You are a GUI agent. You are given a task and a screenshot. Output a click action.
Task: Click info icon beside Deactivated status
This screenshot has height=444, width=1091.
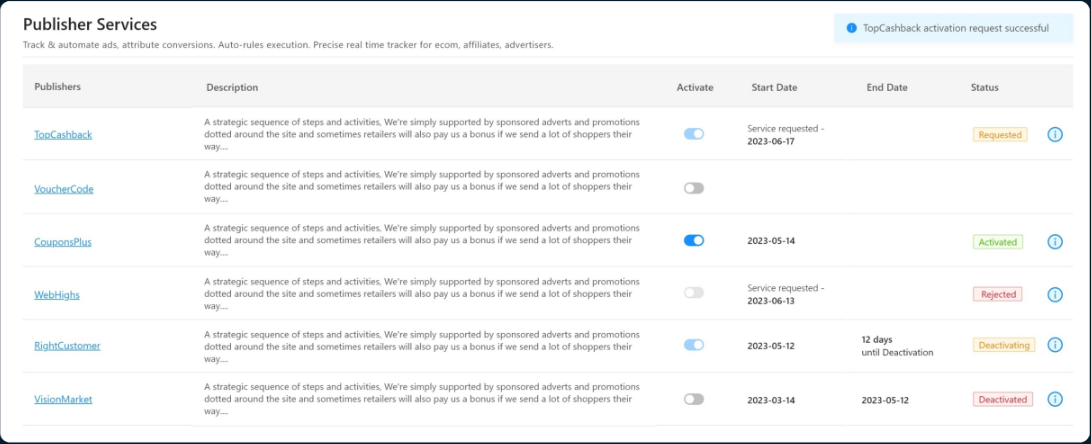click(x=1055, y=399)
